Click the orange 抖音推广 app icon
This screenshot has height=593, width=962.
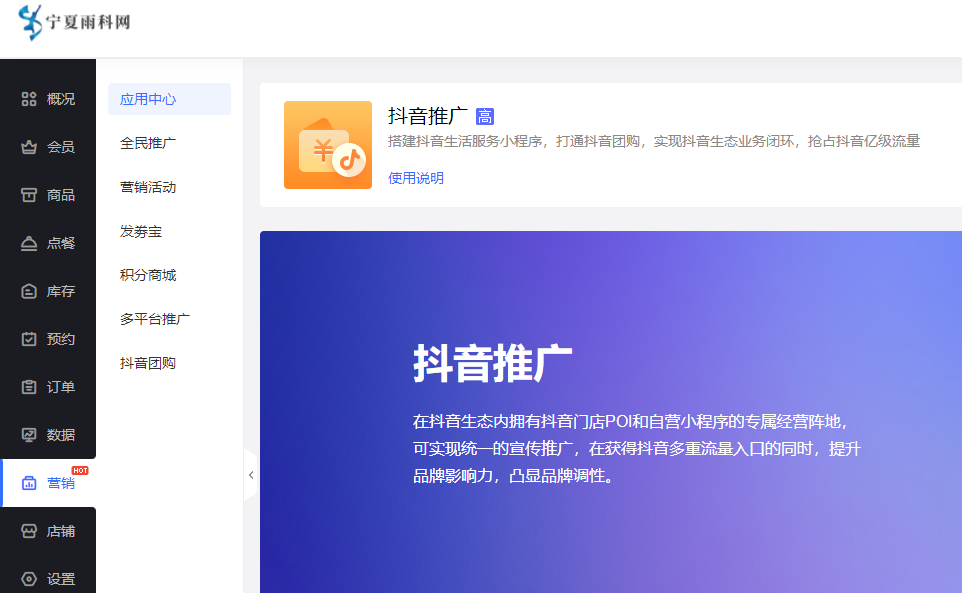[x=328, y=145]
